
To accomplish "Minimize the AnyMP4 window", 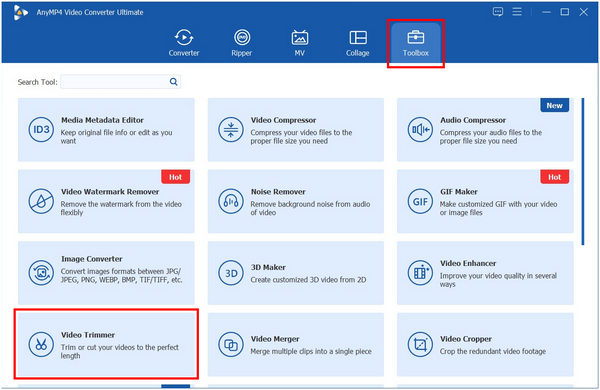I will (546, 12).
